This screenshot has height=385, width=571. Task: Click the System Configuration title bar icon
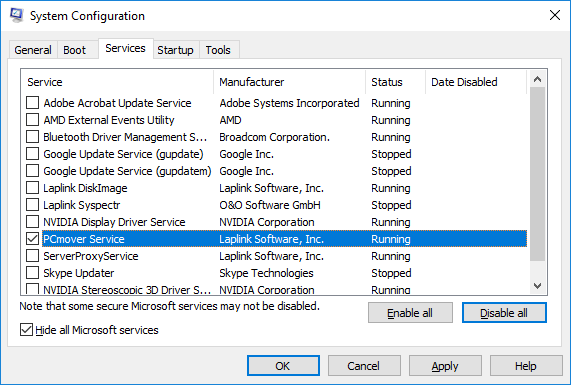(x=16, y=15)
